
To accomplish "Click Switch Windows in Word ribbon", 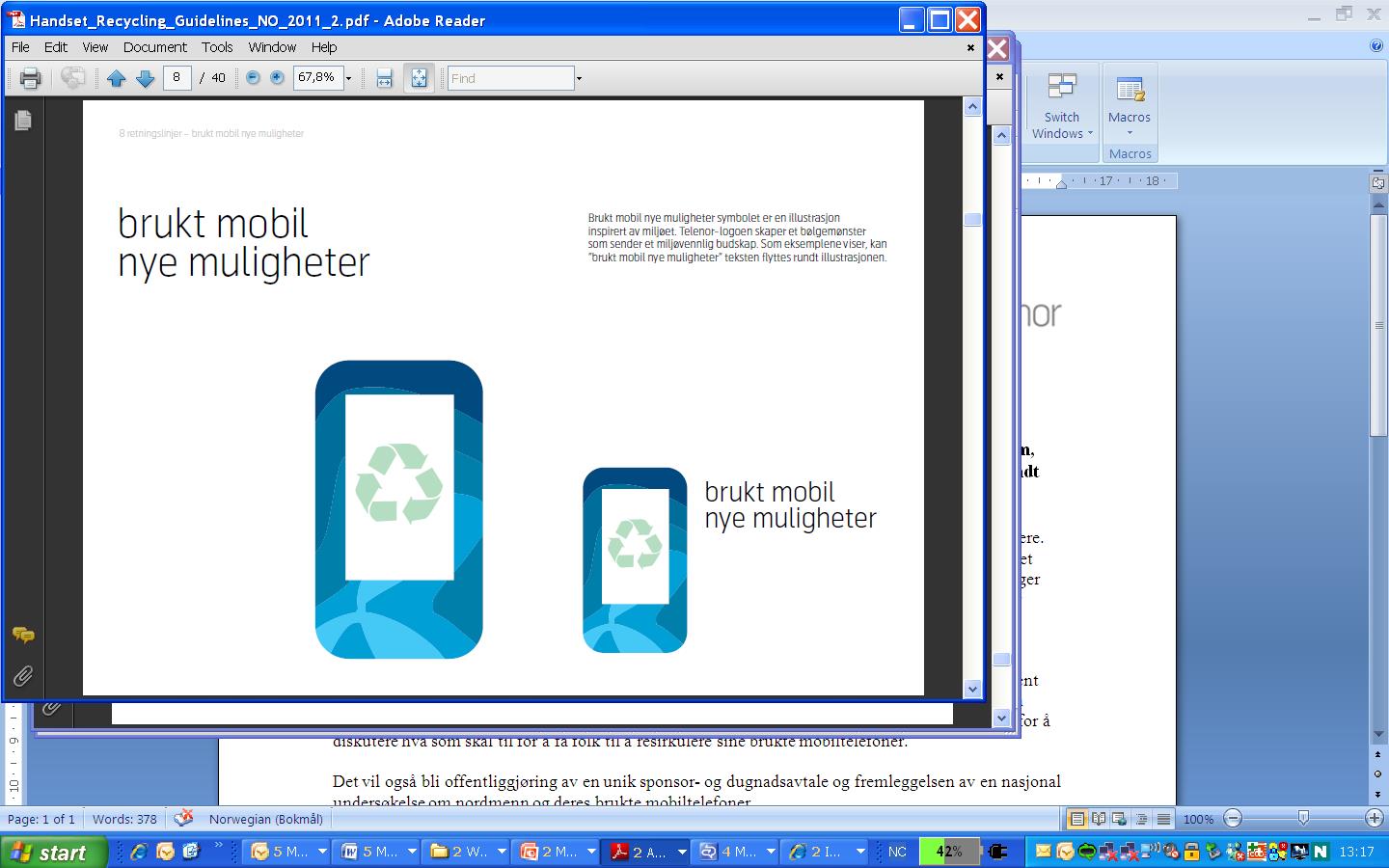I will 1061,106.
